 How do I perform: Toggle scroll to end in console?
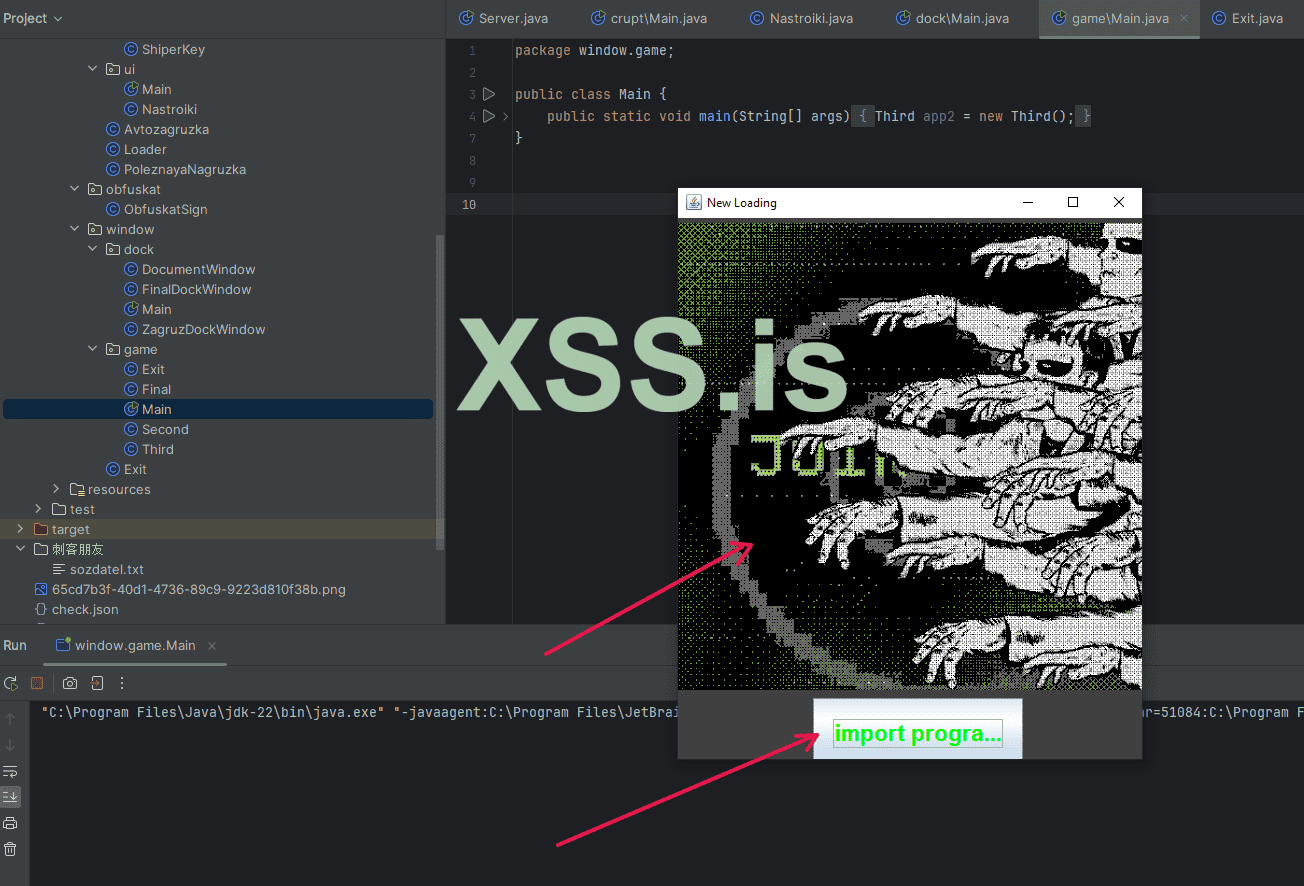pos(11,797)
